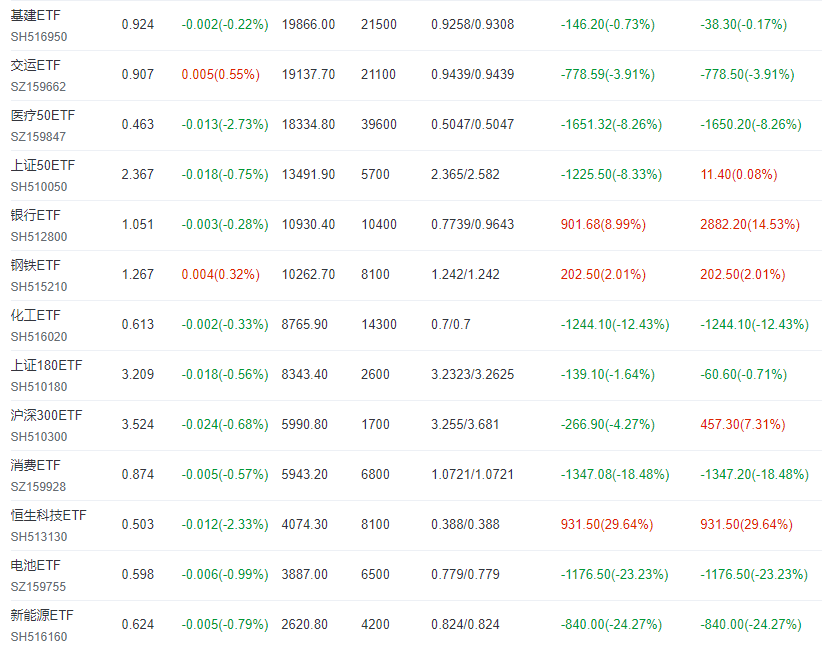Click the holding quantity 4200
The height and width of the screenshot is (650, 822).
point(375,624)
